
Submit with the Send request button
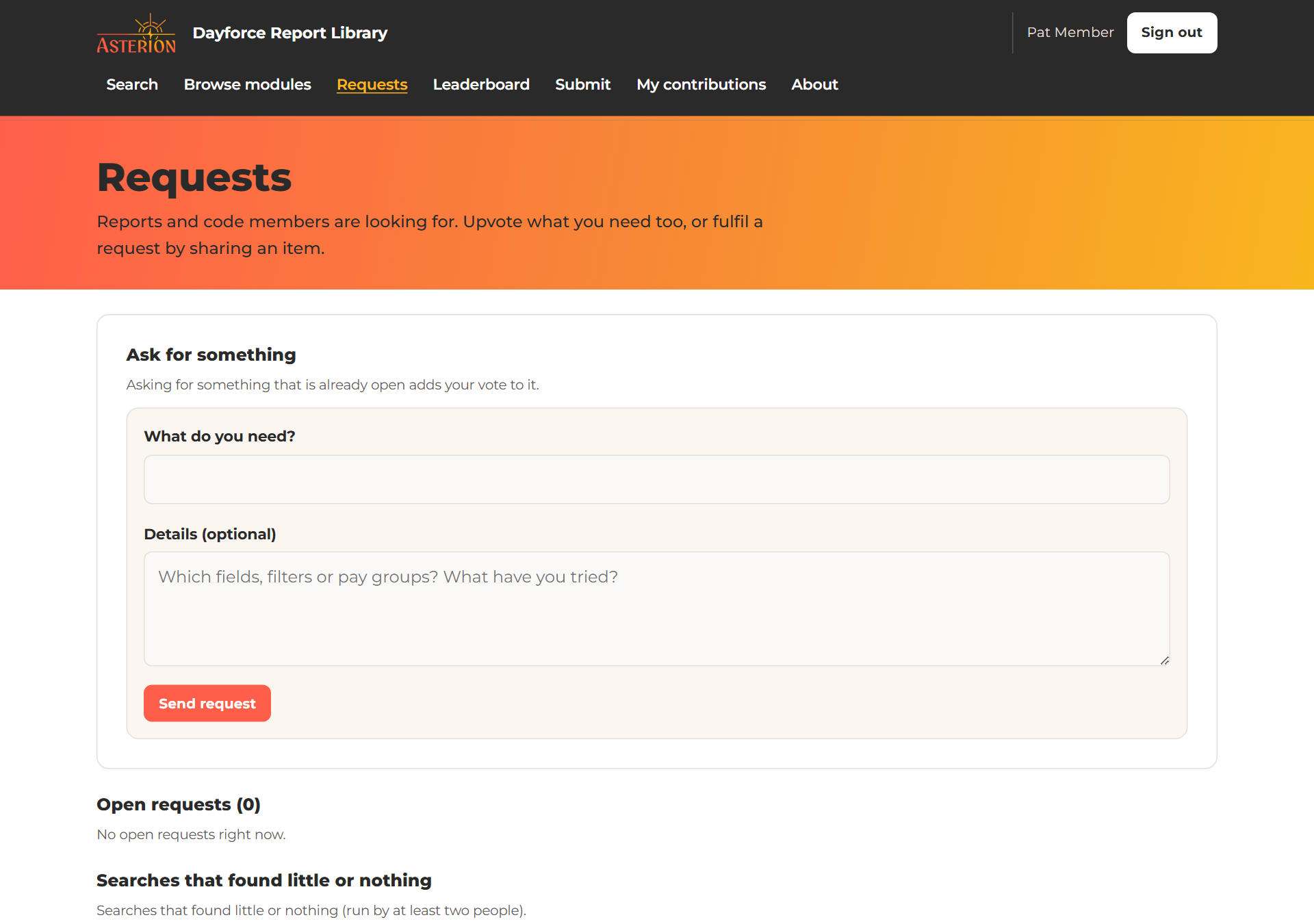(207, 703)
